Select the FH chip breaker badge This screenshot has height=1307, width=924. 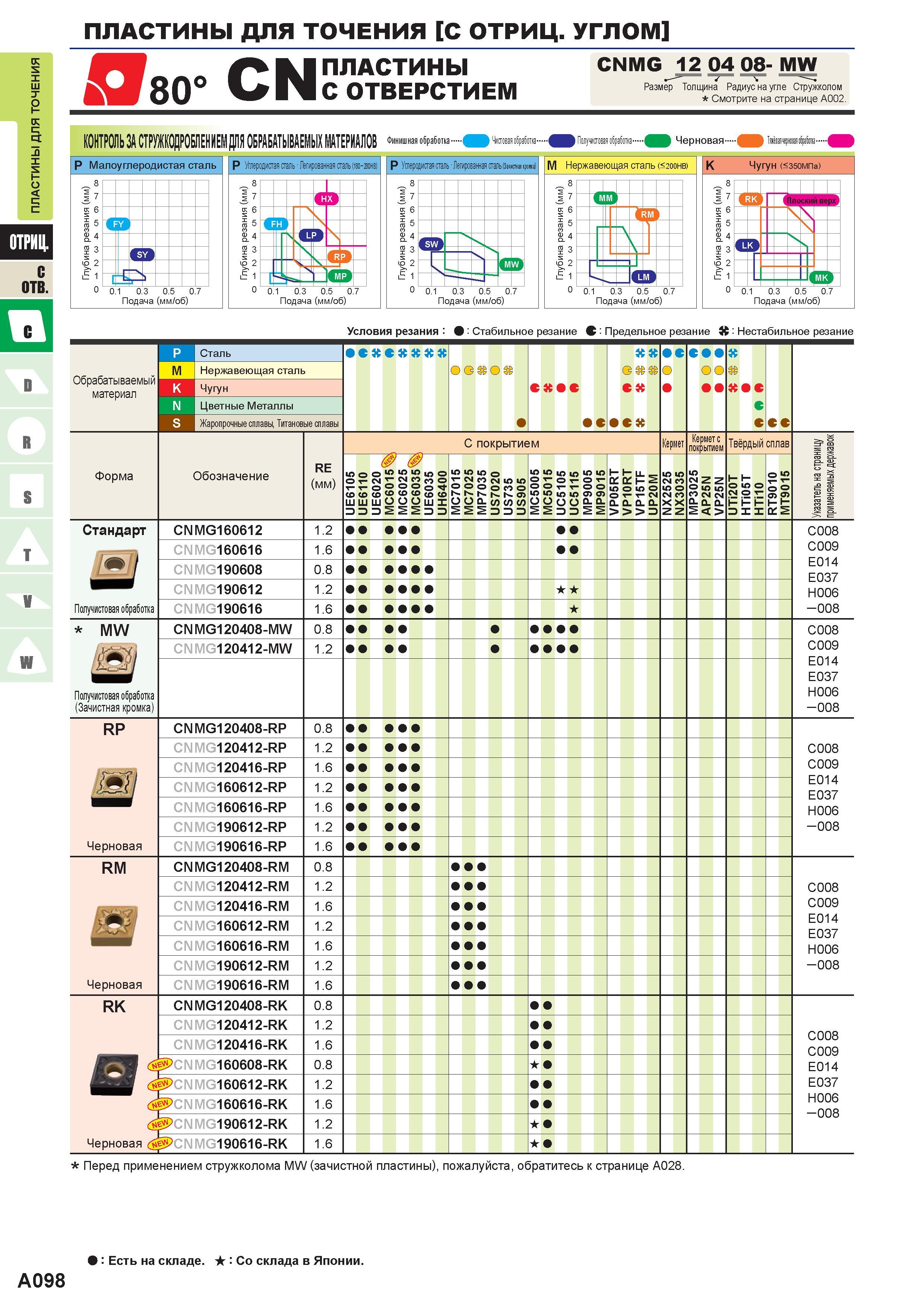click(276, 224)
